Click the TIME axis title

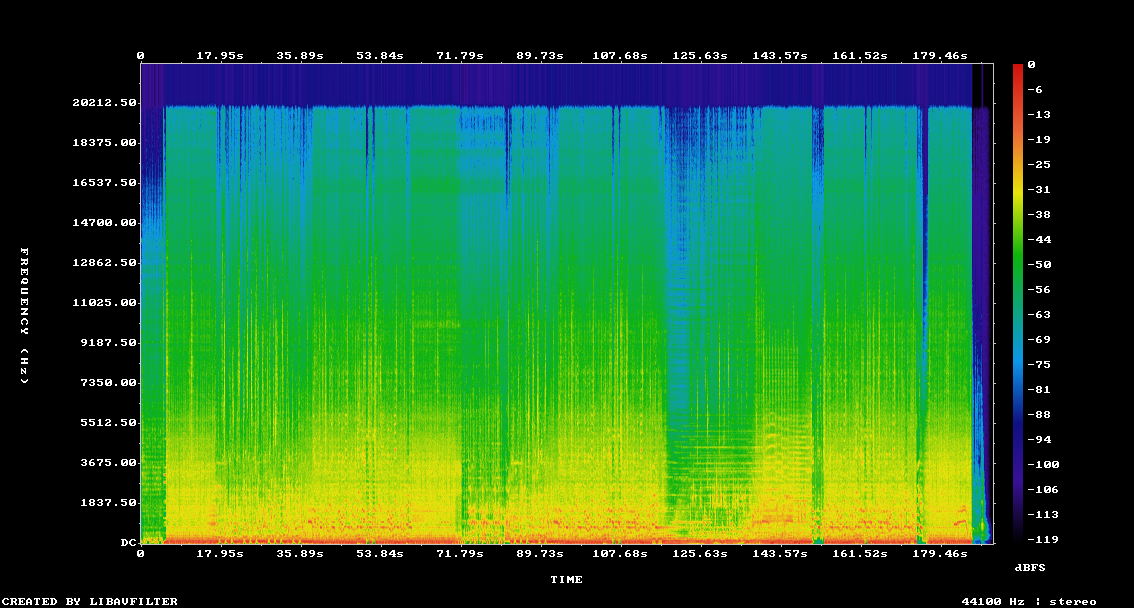tap(566, 579)
